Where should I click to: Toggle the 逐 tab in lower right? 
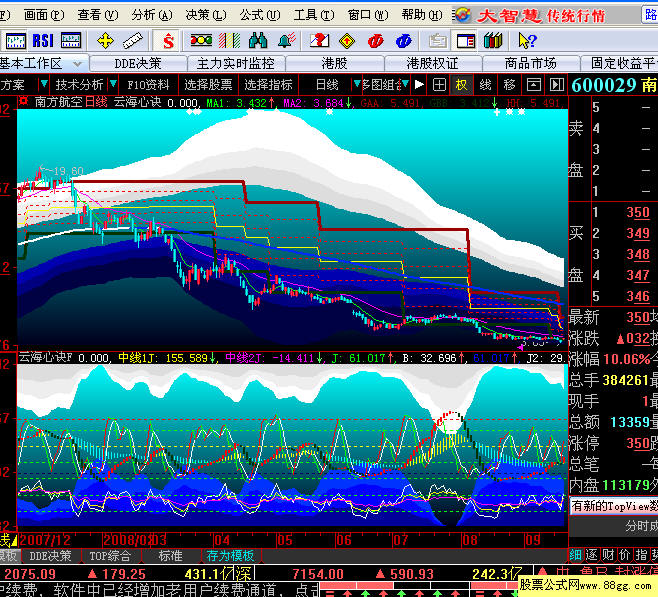(592, 555)
